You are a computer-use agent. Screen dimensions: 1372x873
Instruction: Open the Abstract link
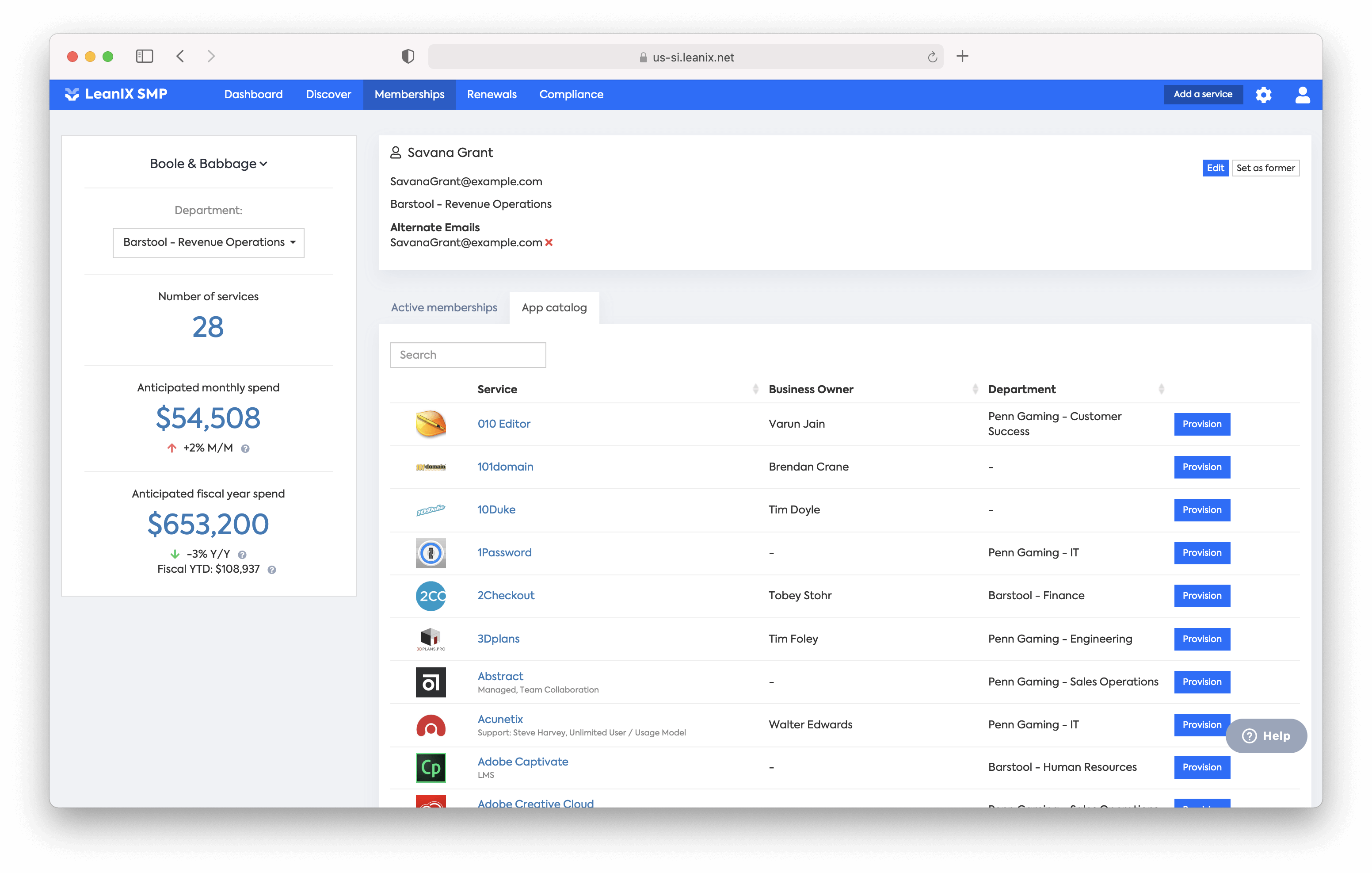499,676
